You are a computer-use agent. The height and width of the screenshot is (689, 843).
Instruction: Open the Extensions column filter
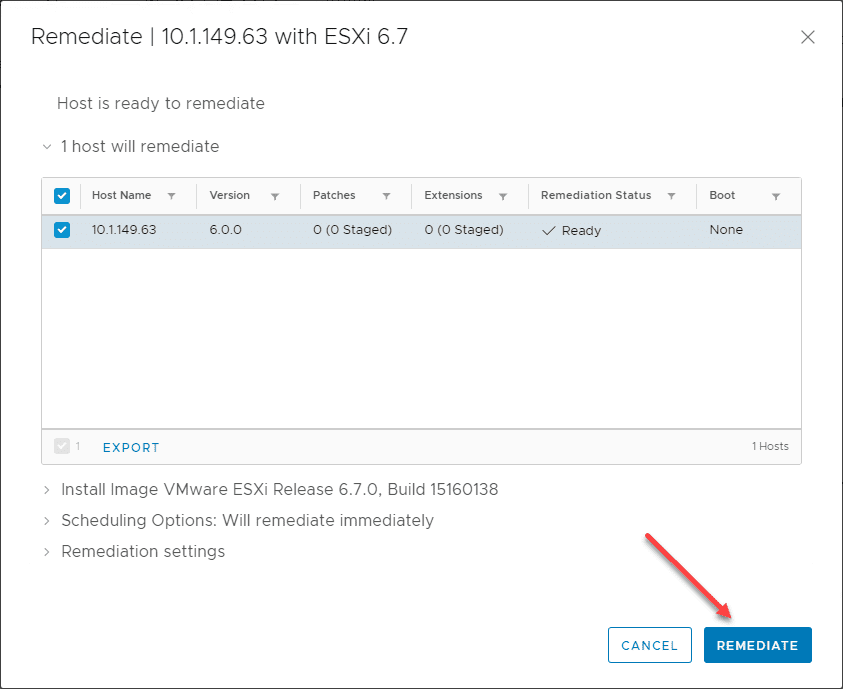505,195
